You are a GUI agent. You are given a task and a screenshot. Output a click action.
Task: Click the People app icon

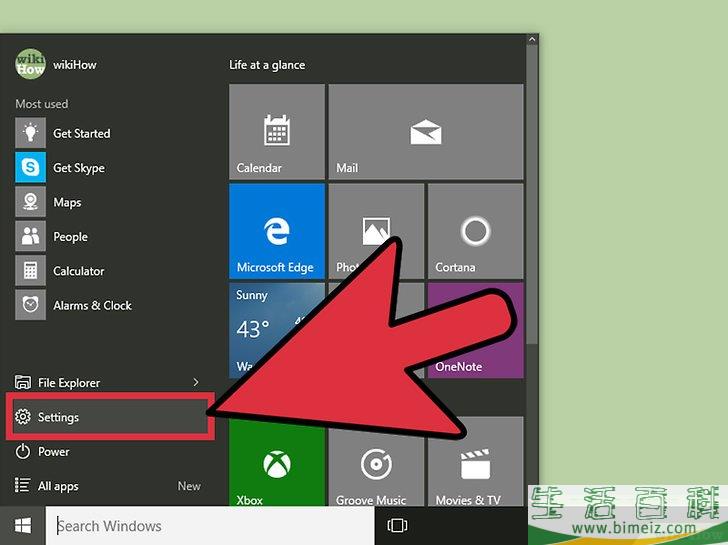coord(31,236)
